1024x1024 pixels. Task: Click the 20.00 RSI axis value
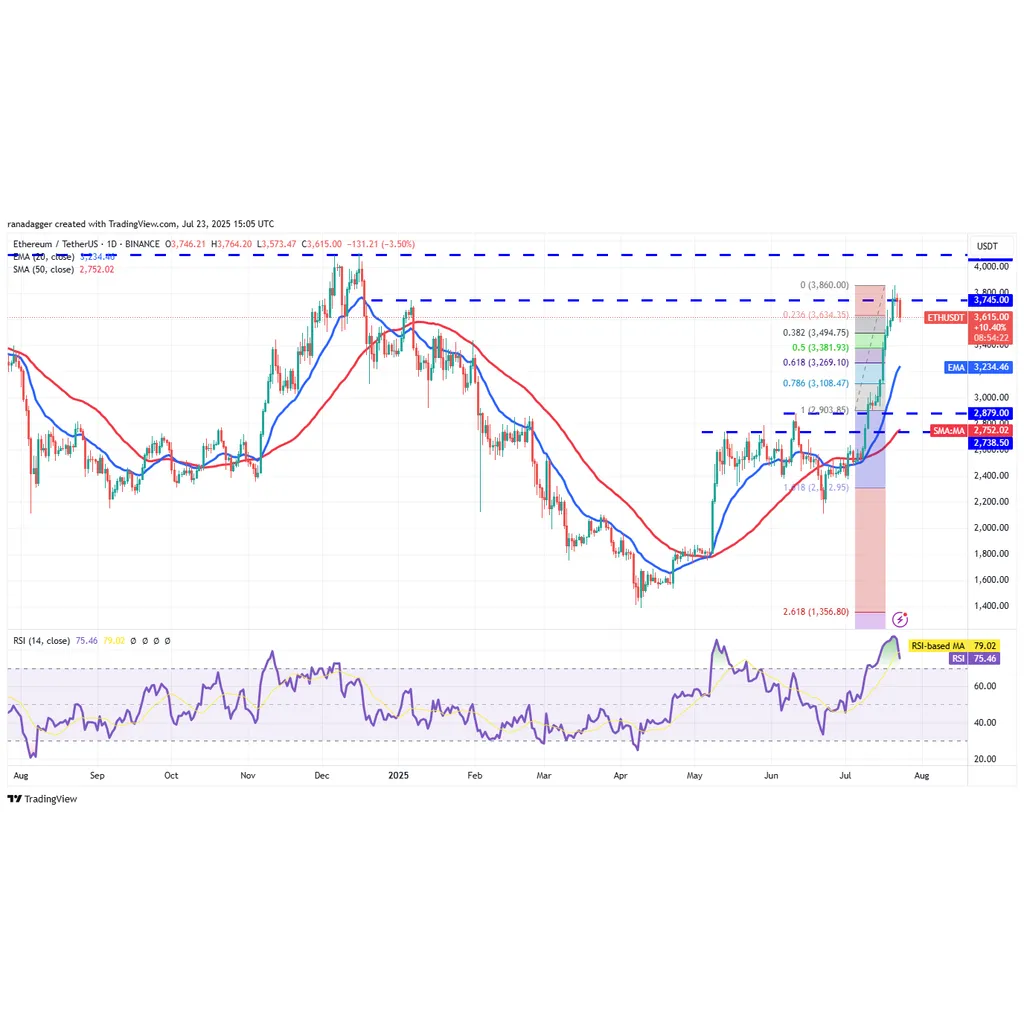pos(985,760)
